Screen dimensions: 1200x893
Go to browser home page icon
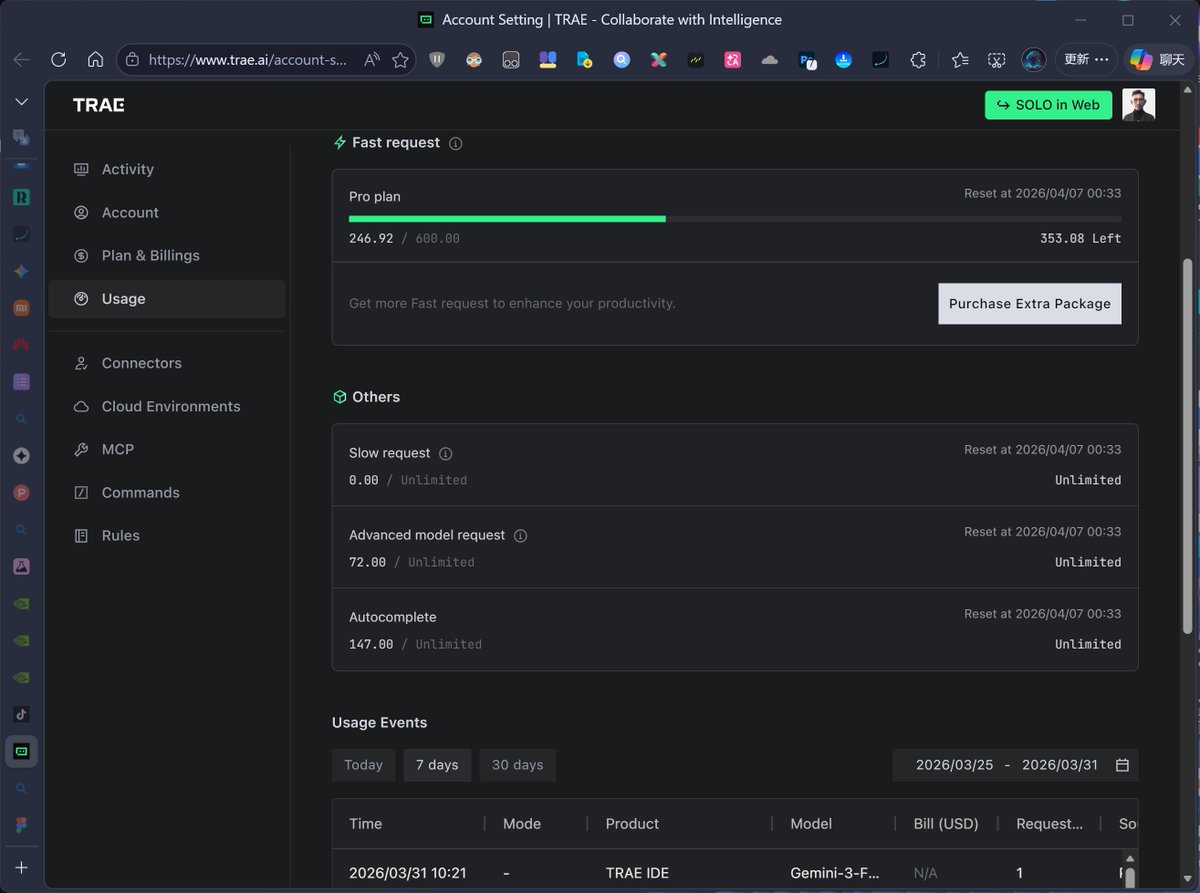[95, 59]
